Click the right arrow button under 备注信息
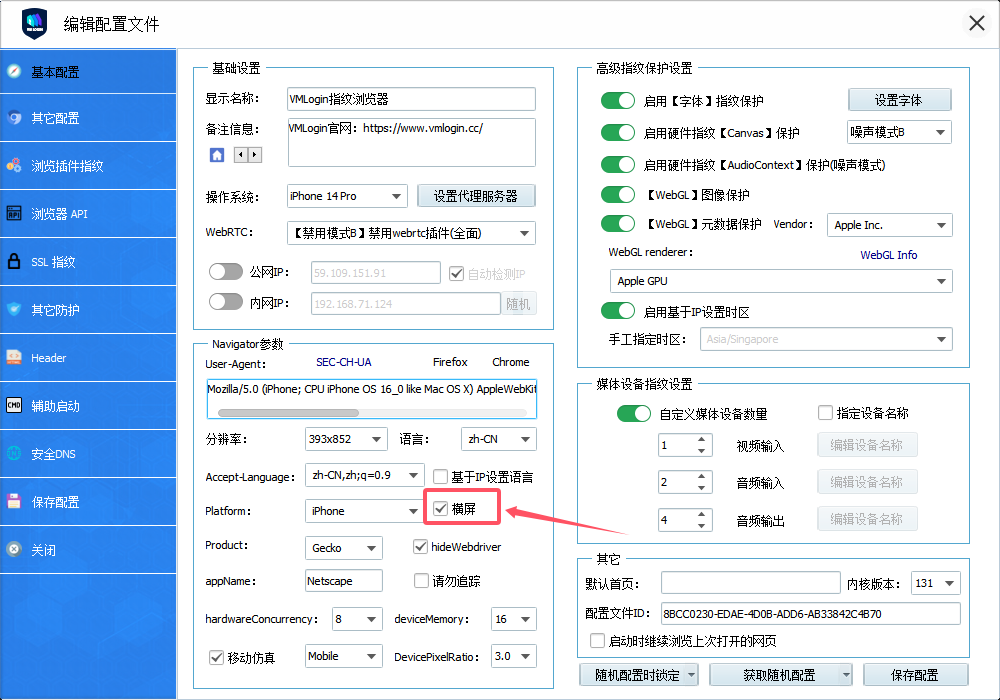 coord(255,154)
